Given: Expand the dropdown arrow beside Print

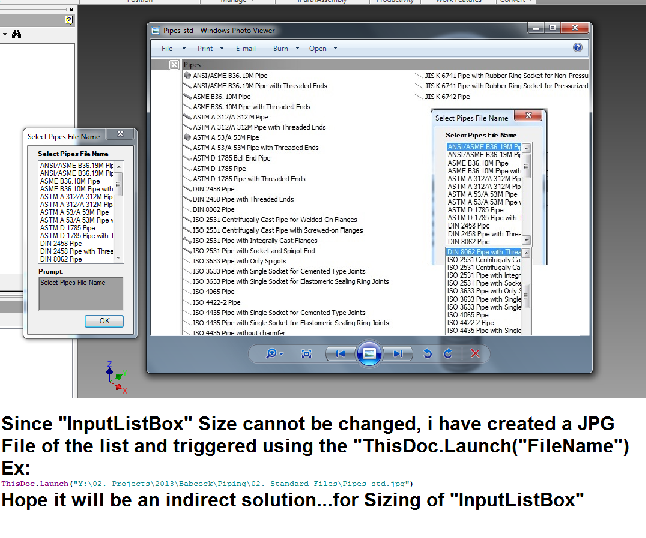Looking at the screenshot, I should point(222,49).
